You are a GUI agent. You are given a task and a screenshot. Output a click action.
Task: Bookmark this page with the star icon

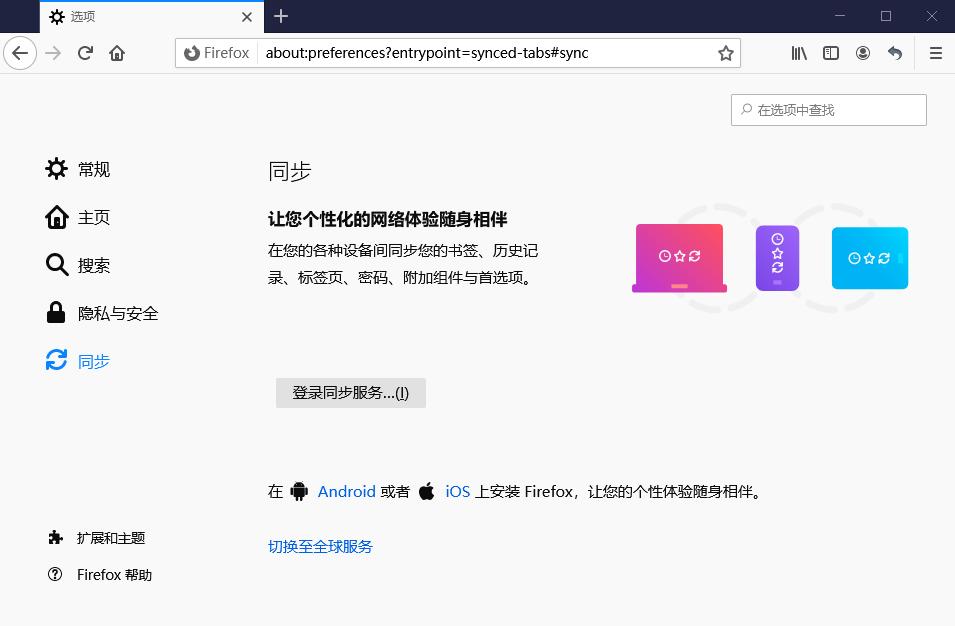pos(726,53)
